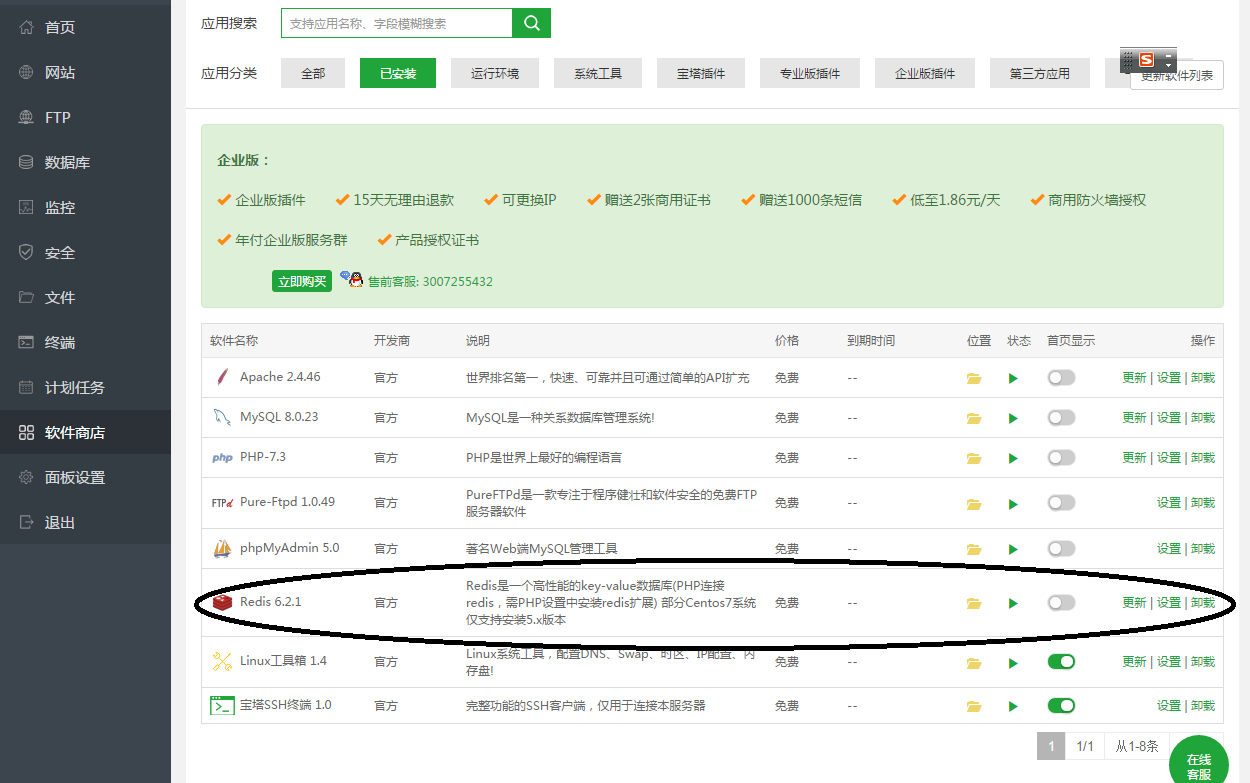This screenshot has width=1250, height=783.
Task: Open 数据库 in the sidebar
Action: [67, 162]
